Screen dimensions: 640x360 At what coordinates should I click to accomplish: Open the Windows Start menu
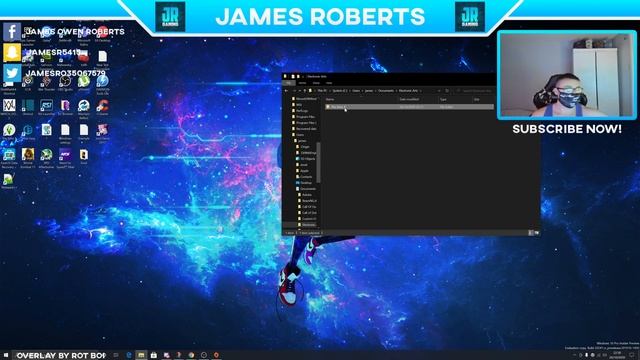click(6, 355)
